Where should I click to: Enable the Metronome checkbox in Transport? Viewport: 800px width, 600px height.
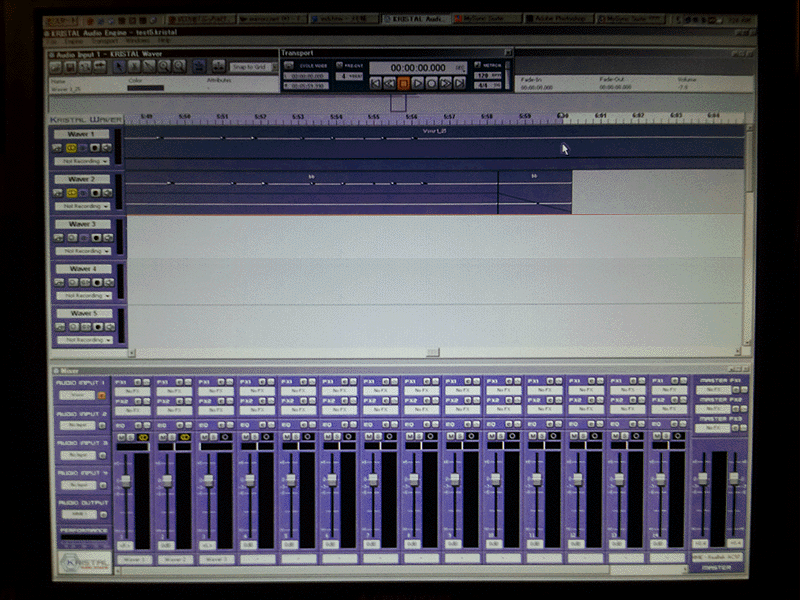click(x=479, y=65)
